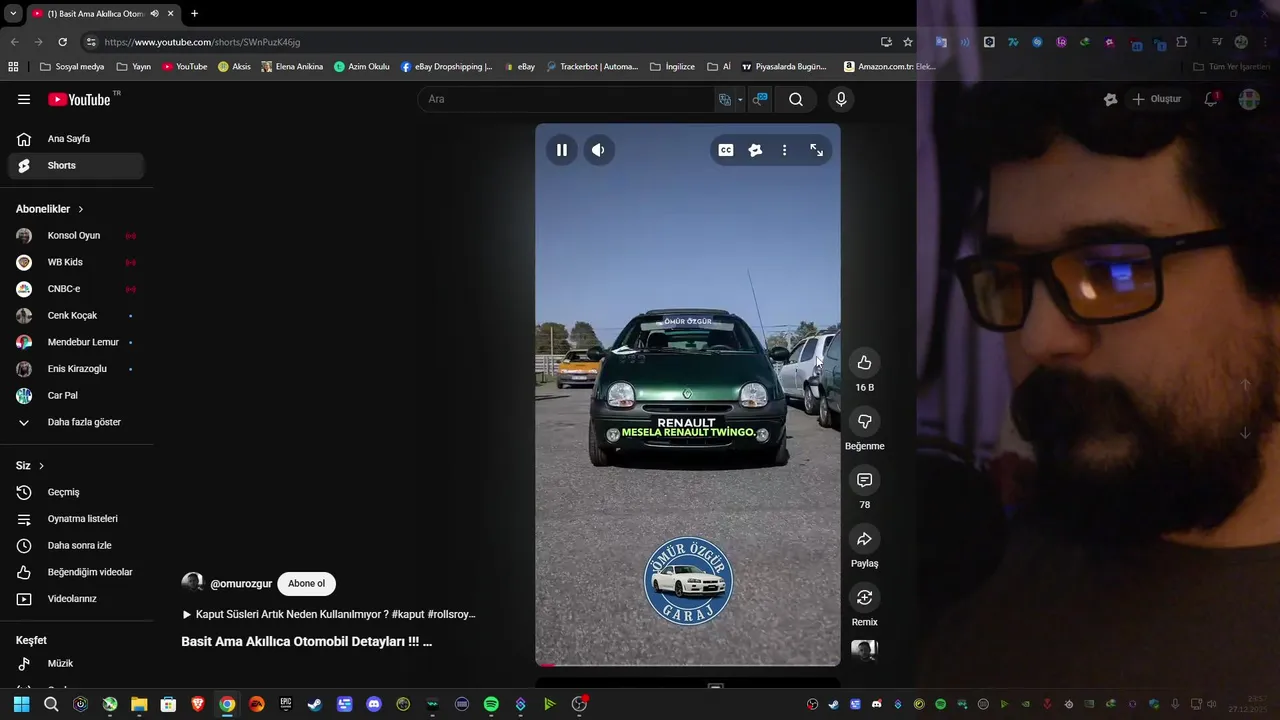Open the YouTube bookmark
Screen dimensions: 1280x720
185,67
